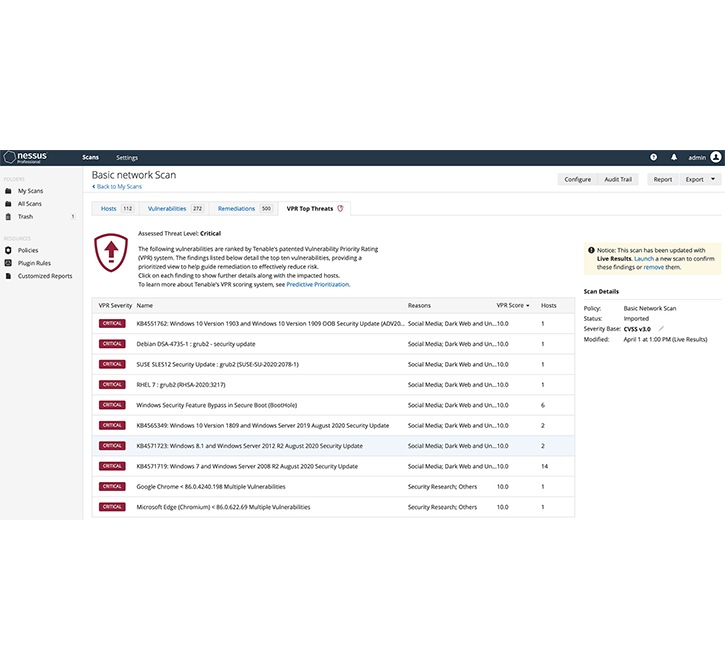725x670 pixels.
Task: Open the Audit Trail button
Action: pyautogui.click(x=618, y=179)
